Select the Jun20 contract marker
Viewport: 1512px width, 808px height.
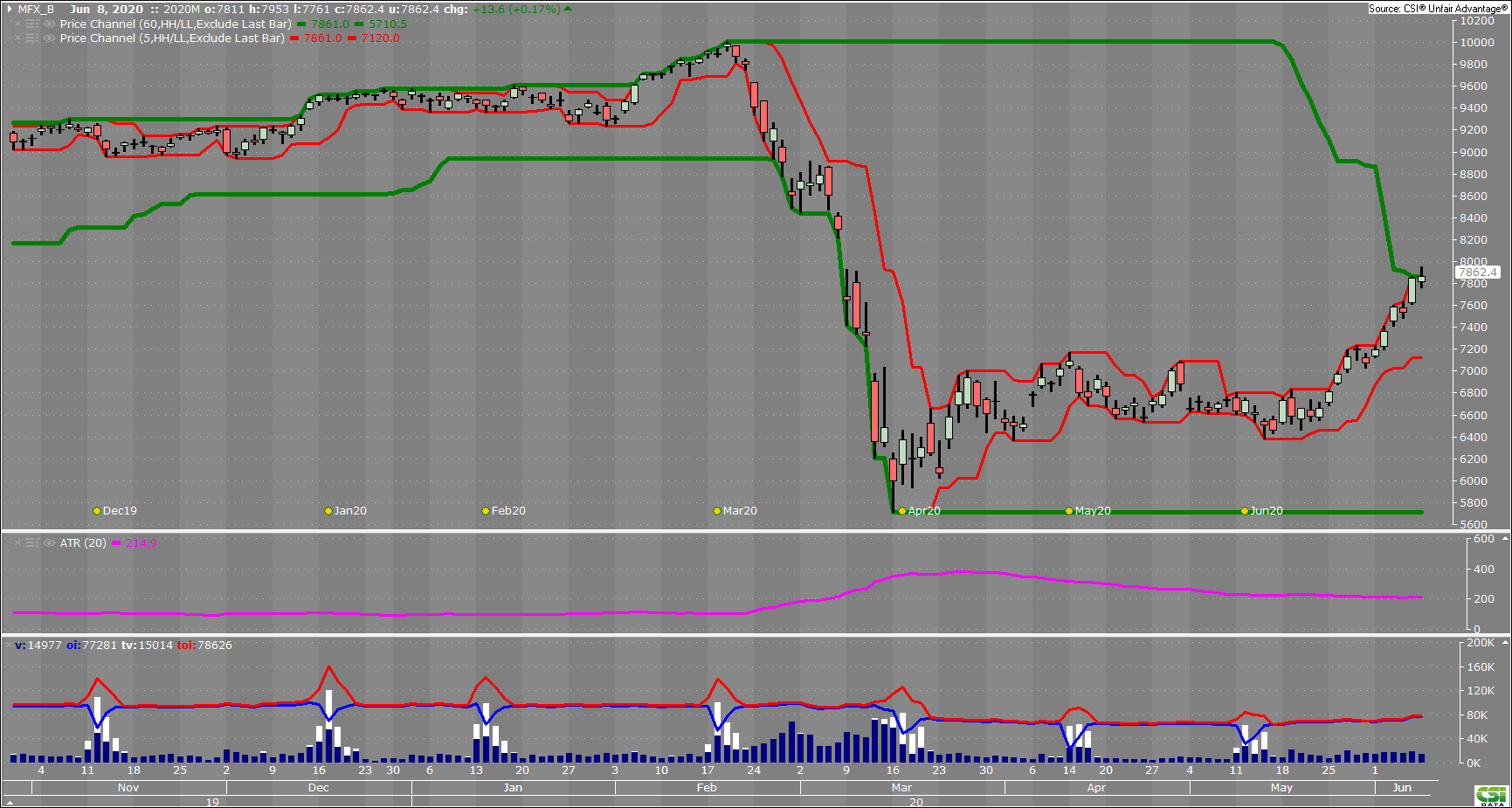pyautogui.click(x=1245, y=511)
